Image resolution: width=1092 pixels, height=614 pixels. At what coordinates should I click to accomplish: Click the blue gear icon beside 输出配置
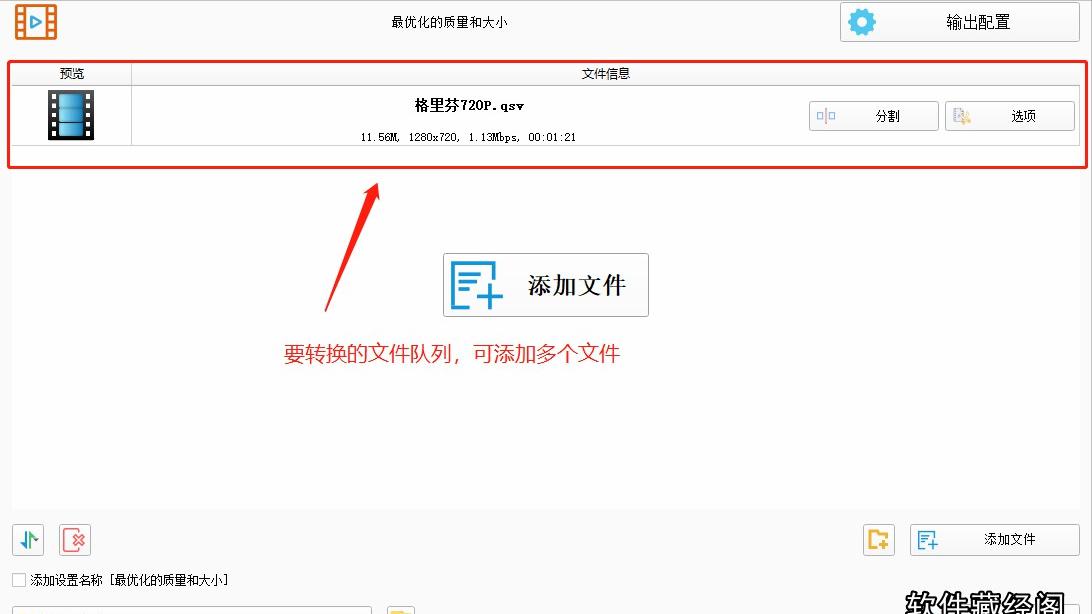861,20
